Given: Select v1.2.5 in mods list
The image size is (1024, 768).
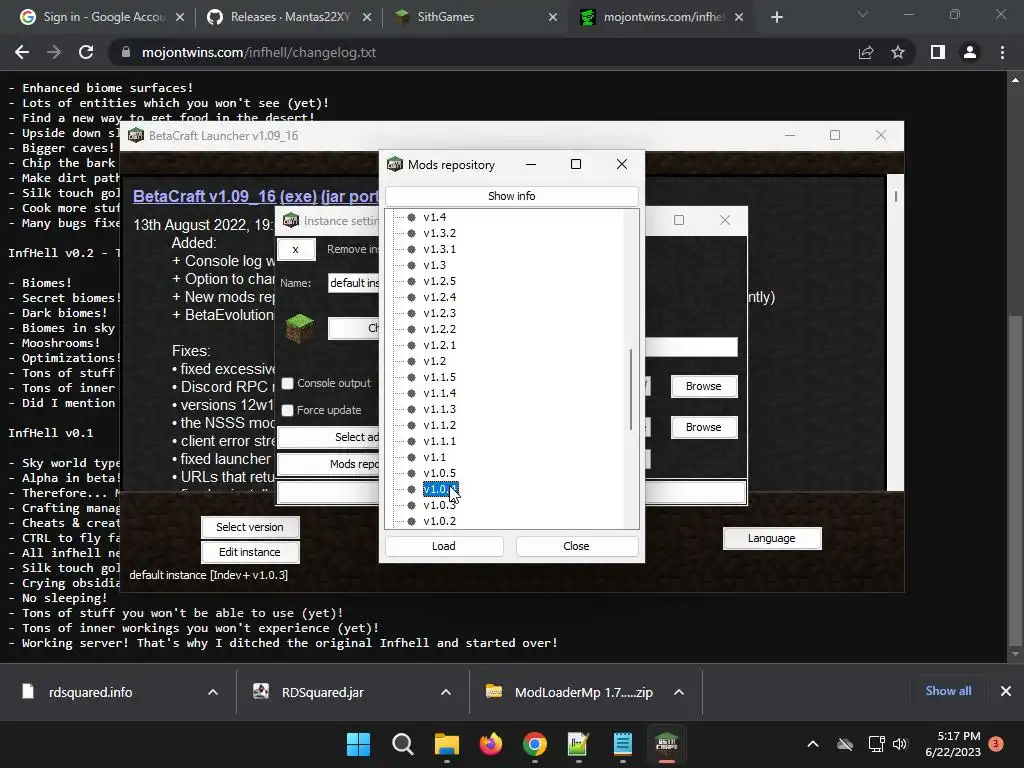Looking at the screenshot, I should pos(440,281).
